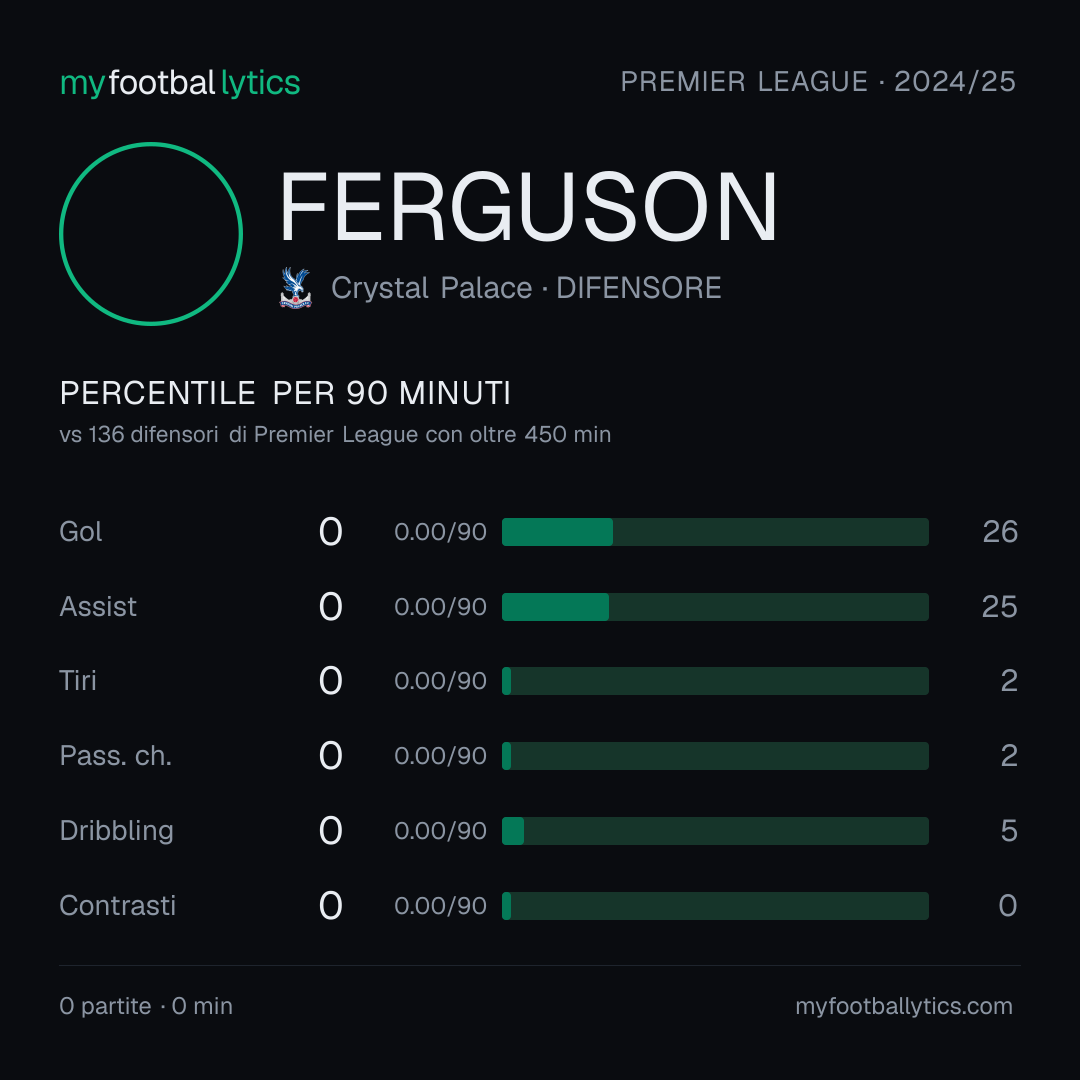
Task: Select the Gol stat label
Action: click(x=81, y=532)
